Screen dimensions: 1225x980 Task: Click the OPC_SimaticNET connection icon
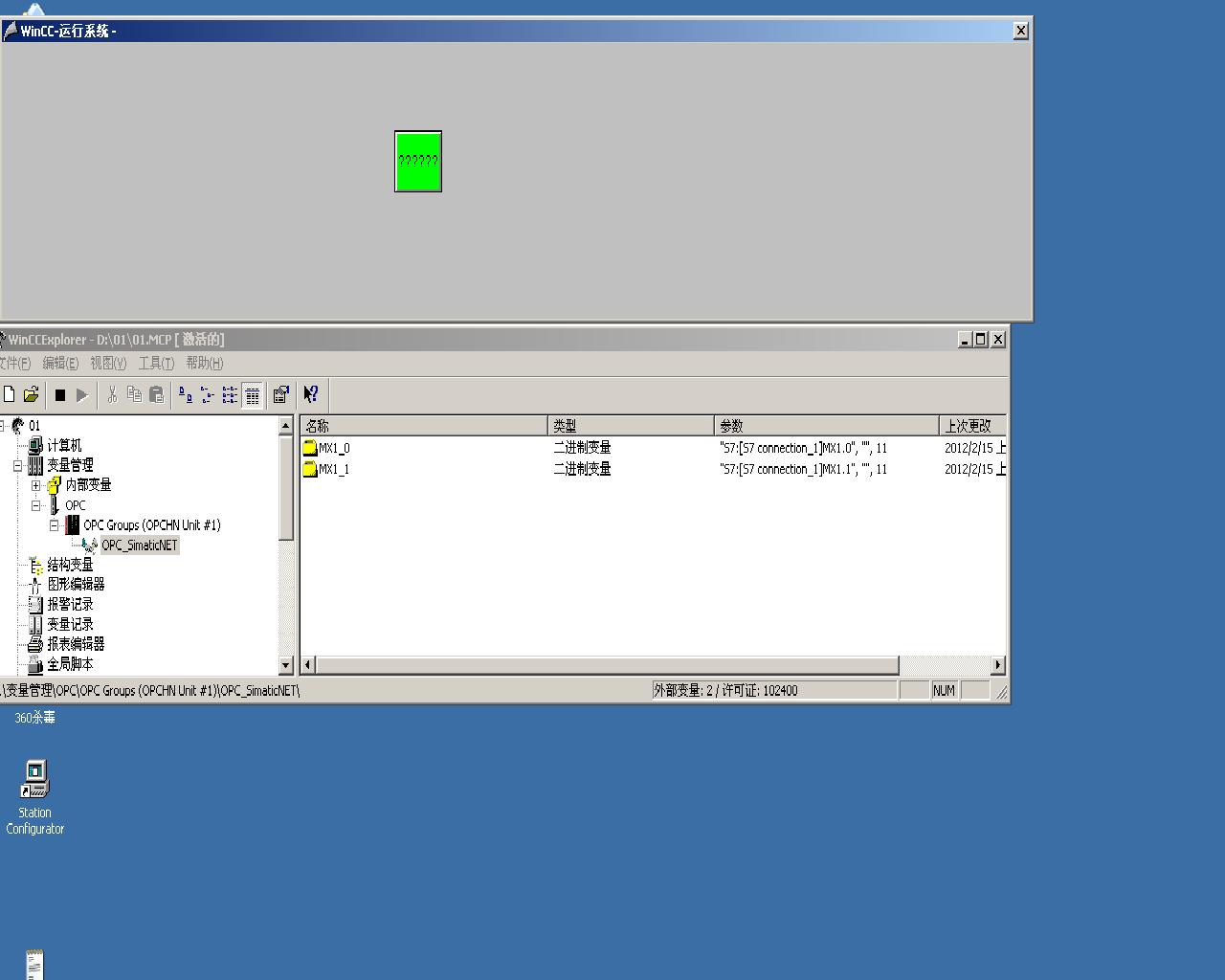click(x=90, y=545)
